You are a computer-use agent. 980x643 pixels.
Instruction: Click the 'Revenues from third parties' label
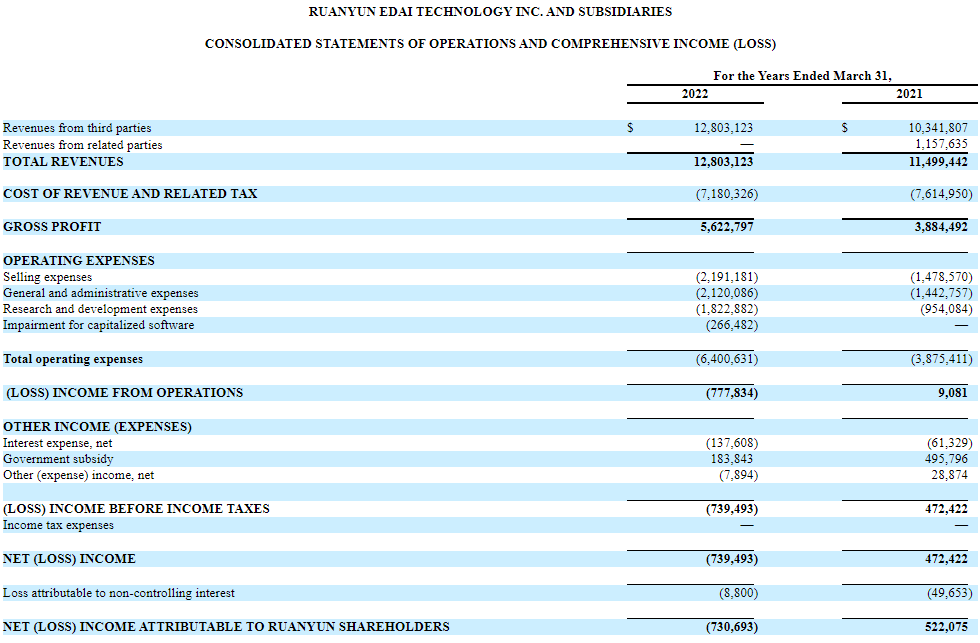point(77,128)
